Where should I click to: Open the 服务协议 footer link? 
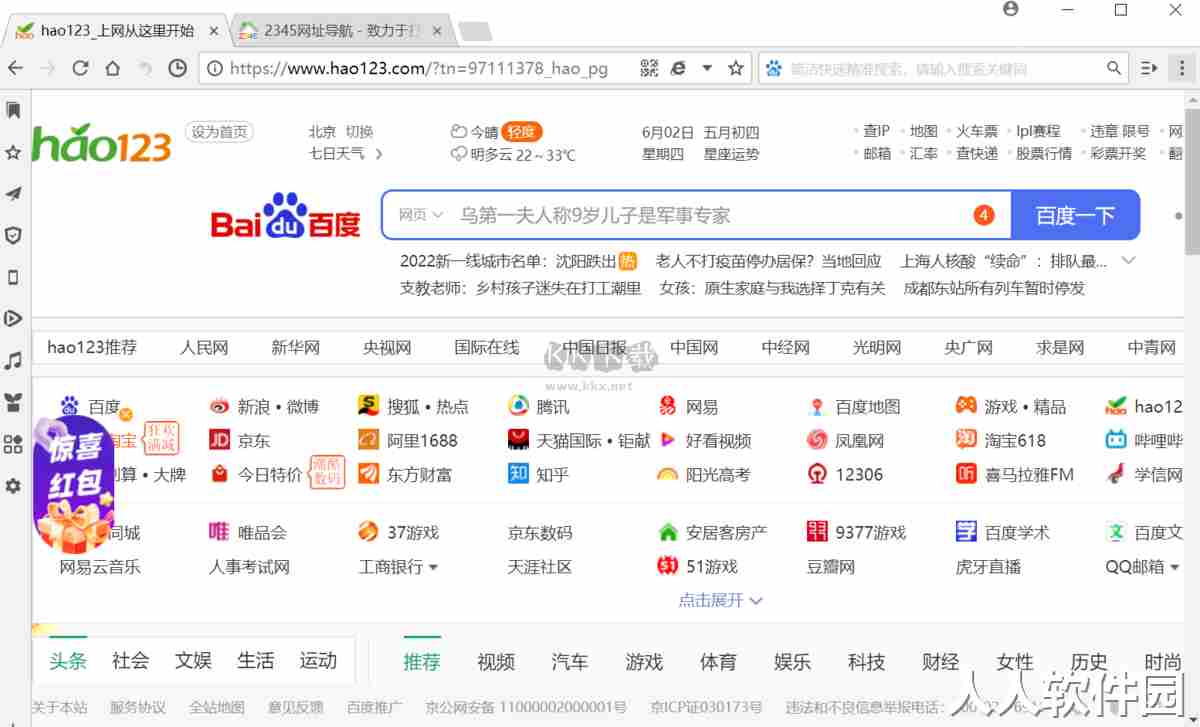tap(138, 708)
